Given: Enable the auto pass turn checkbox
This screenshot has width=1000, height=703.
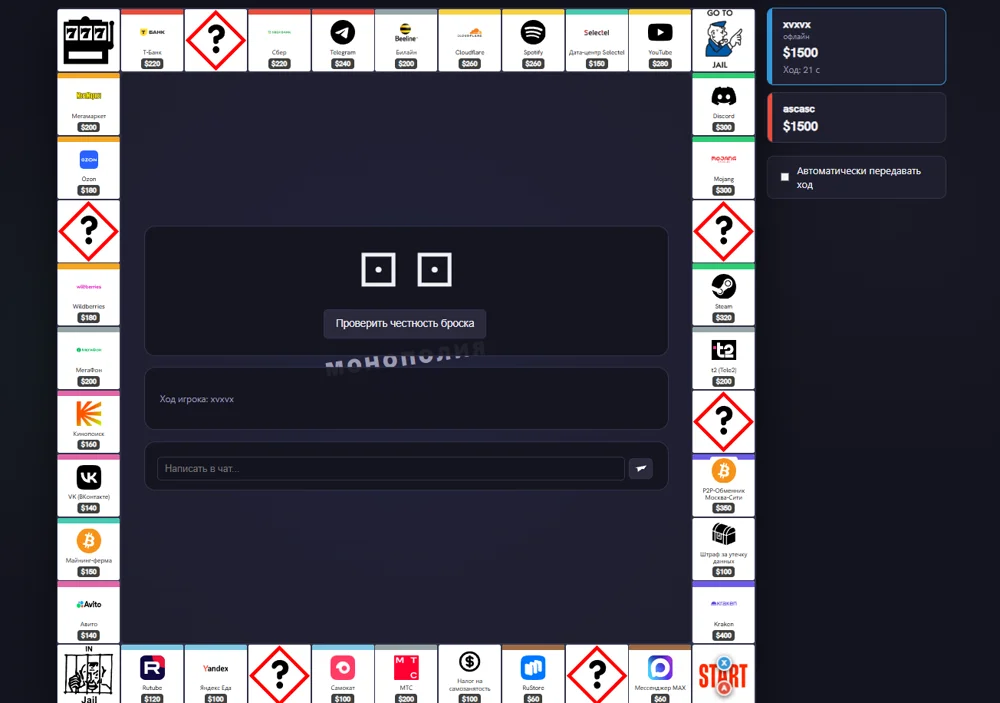Looking at the screenshot, I should [784, 177].
